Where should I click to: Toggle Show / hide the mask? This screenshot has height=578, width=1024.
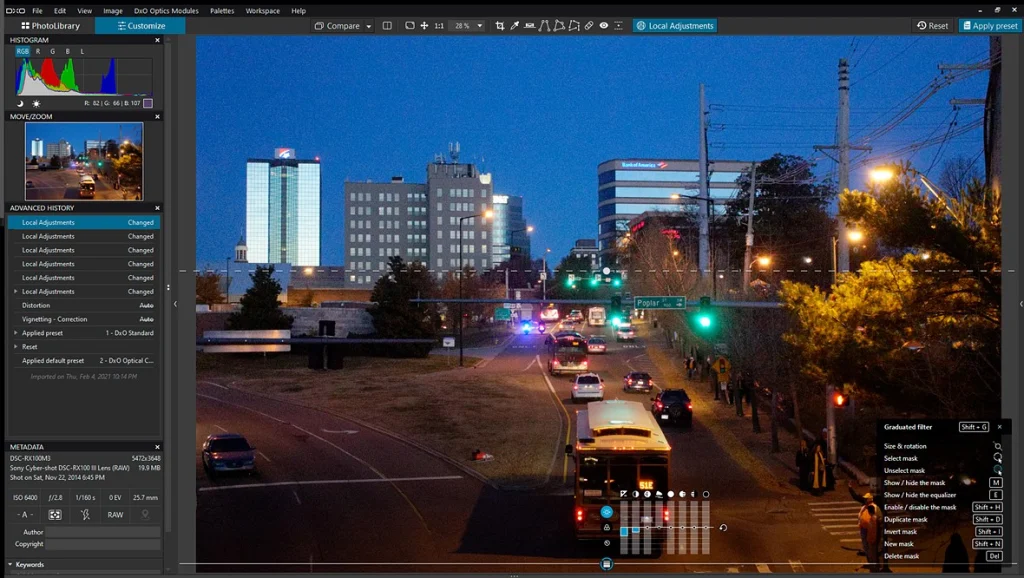(915, 483)
